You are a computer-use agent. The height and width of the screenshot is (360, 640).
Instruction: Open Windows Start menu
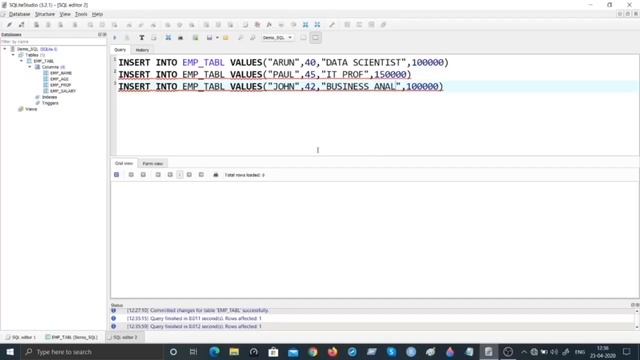[x=10, y=352]
